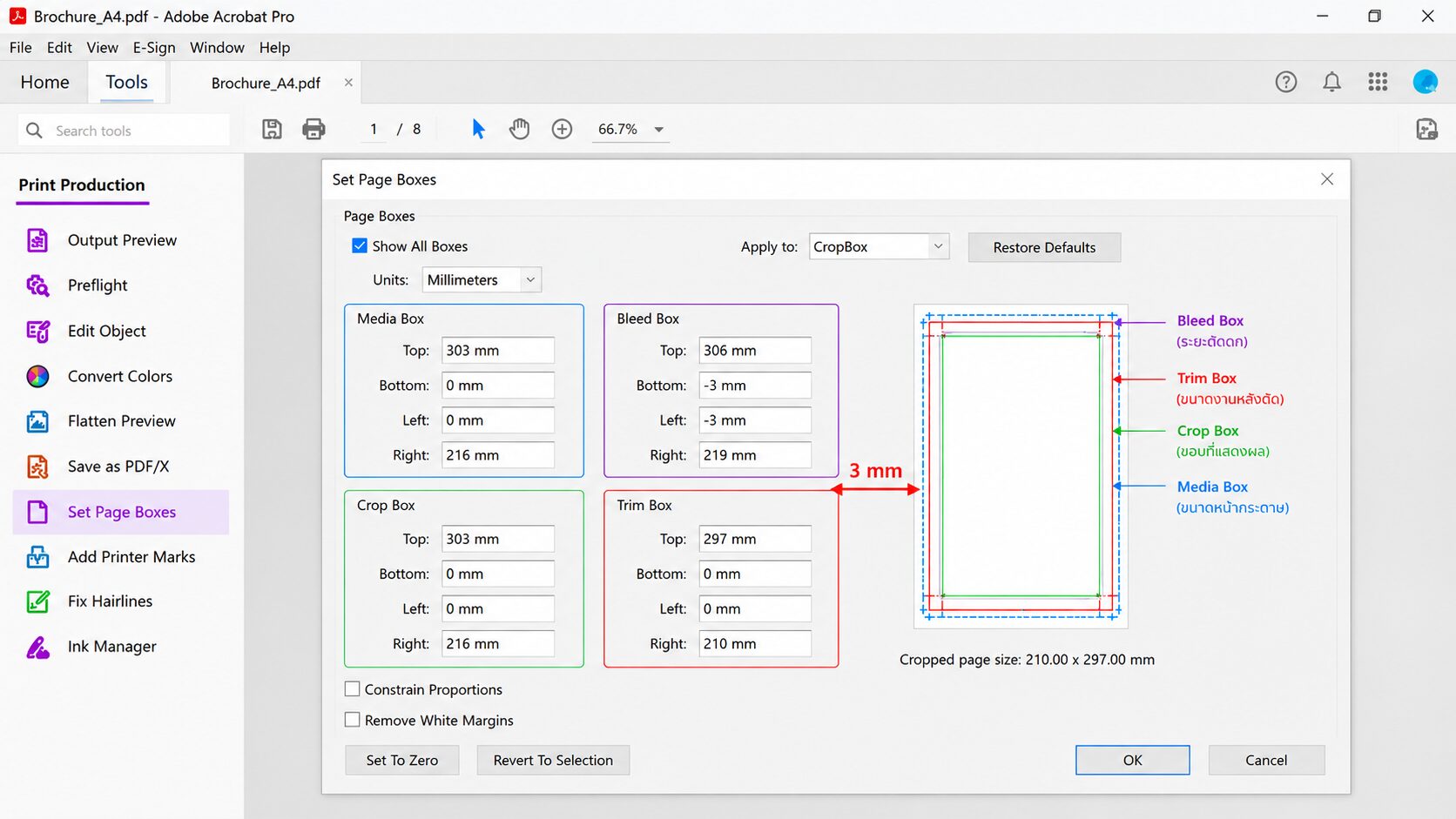
Task: Click the Restore Defaults button
Action: (1044, 247)
